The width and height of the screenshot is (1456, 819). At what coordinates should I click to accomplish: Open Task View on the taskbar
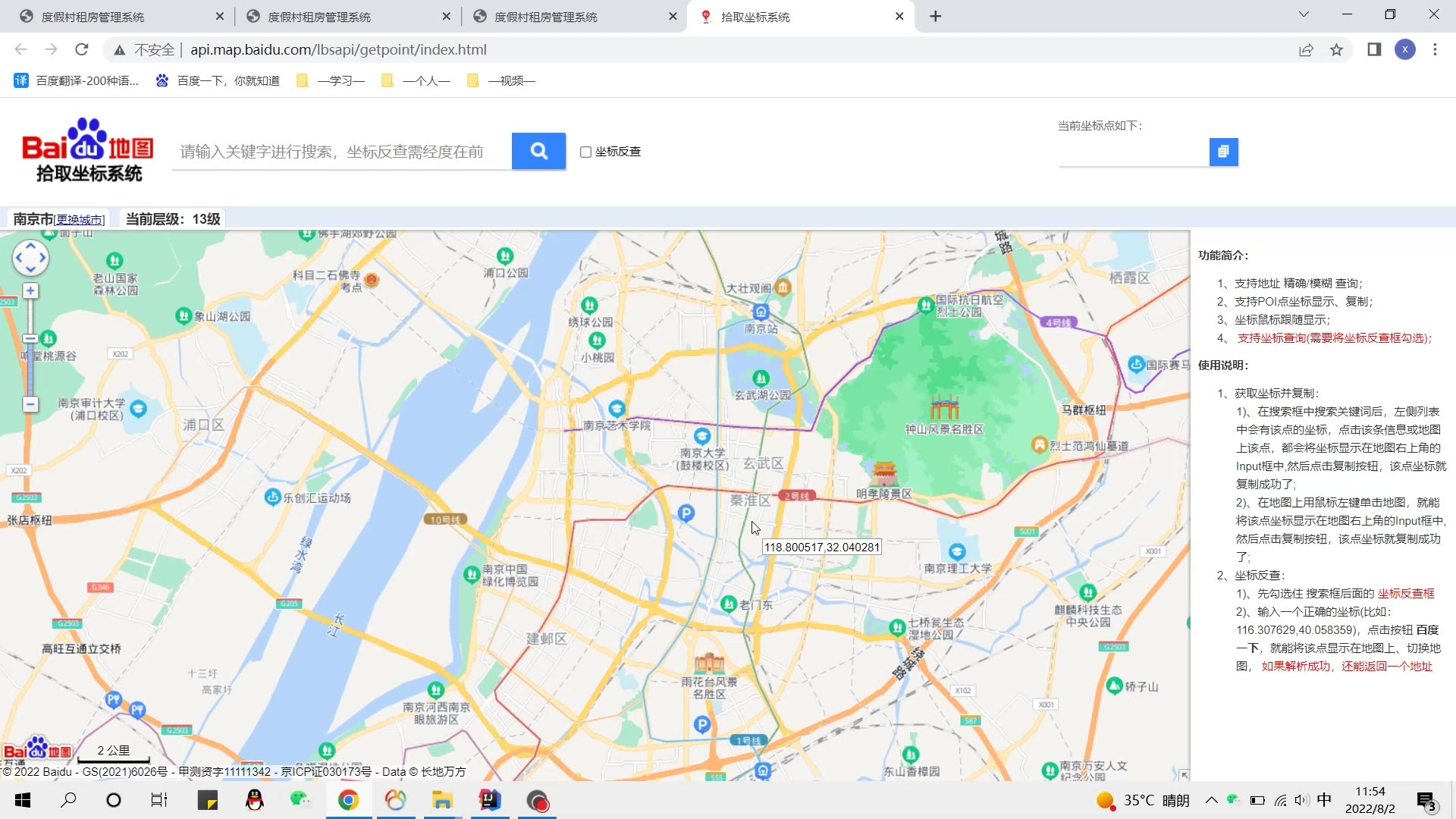pyautogui.click(x=159, y=800)
